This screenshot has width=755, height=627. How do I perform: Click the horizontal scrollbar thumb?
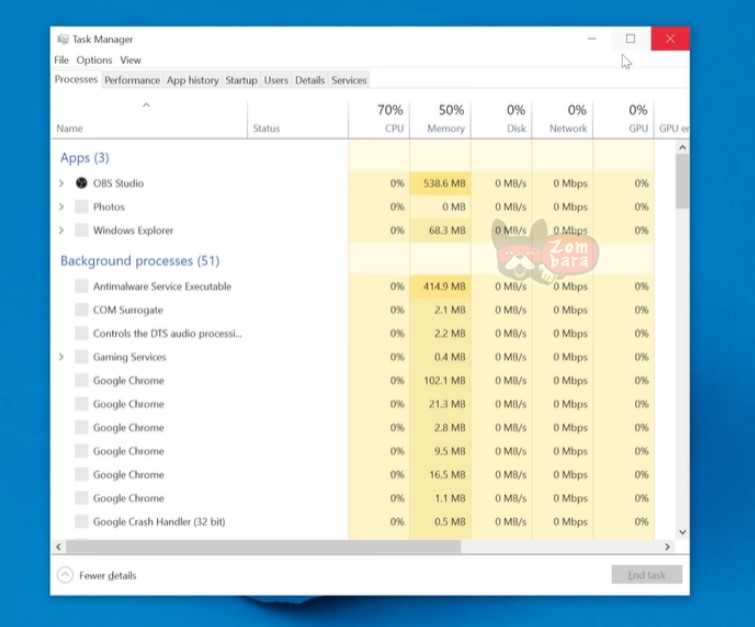click(x=263, y=547)
